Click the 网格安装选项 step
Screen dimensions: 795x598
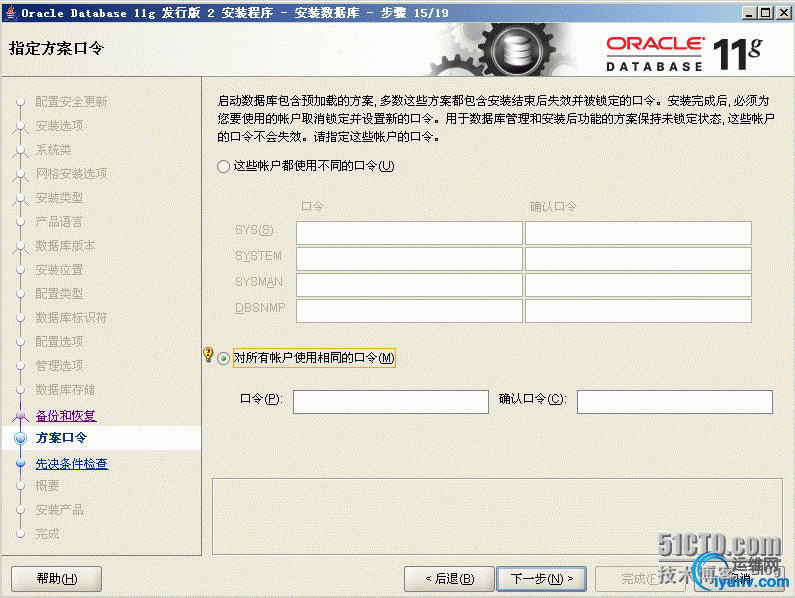(x=71, y=173)
